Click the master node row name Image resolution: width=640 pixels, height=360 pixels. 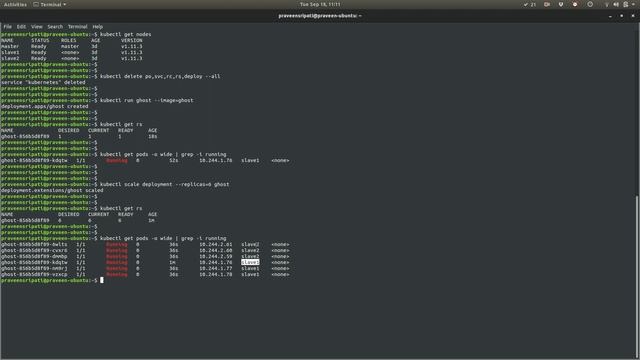10,47
